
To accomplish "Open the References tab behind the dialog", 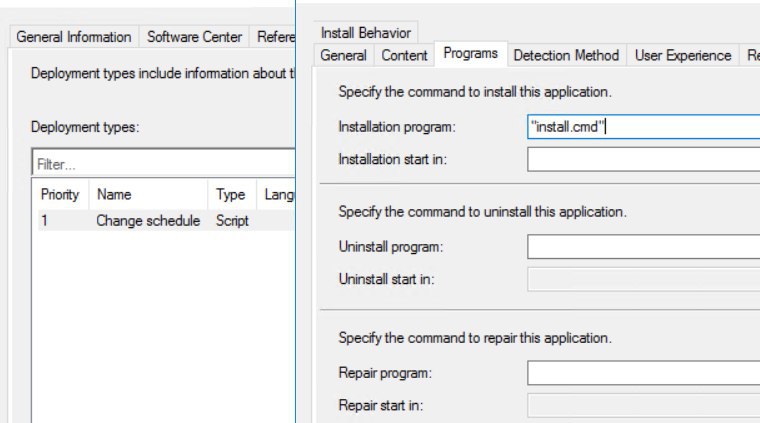I will pyautogui.click(x=273, y=37).
